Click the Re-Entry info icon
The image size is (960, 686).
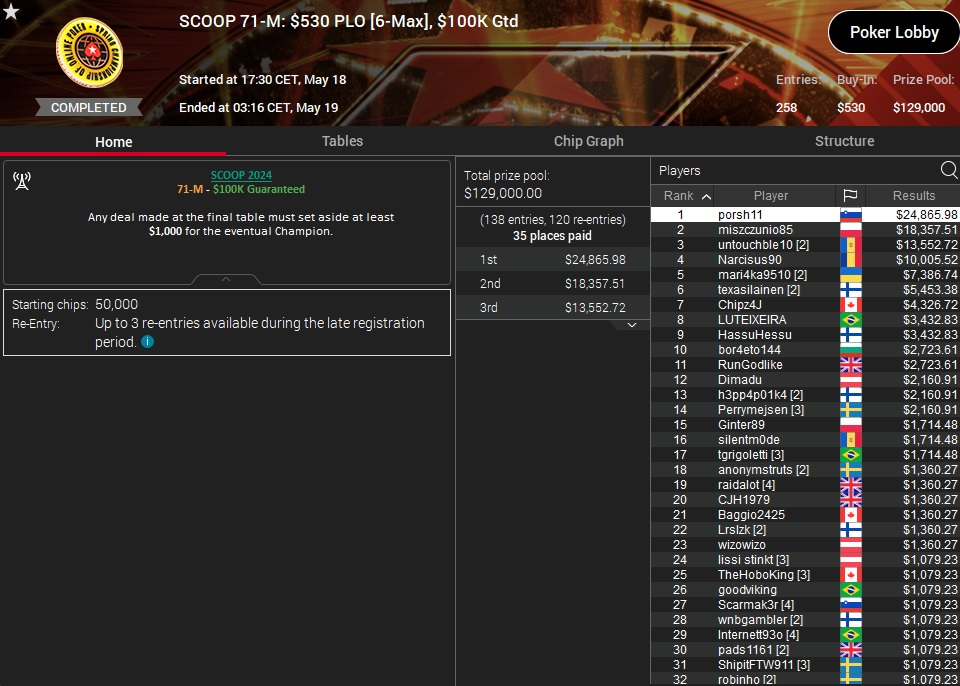click(x=147, y=342)
